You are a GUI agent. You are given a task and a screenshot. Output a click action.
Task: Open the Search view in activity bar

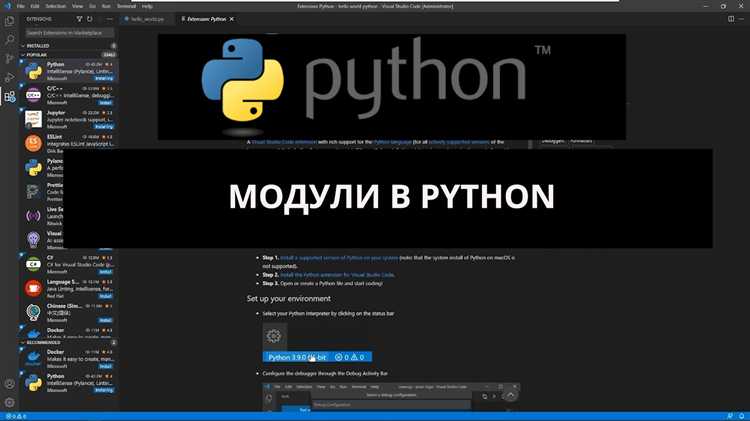(10, 40)
